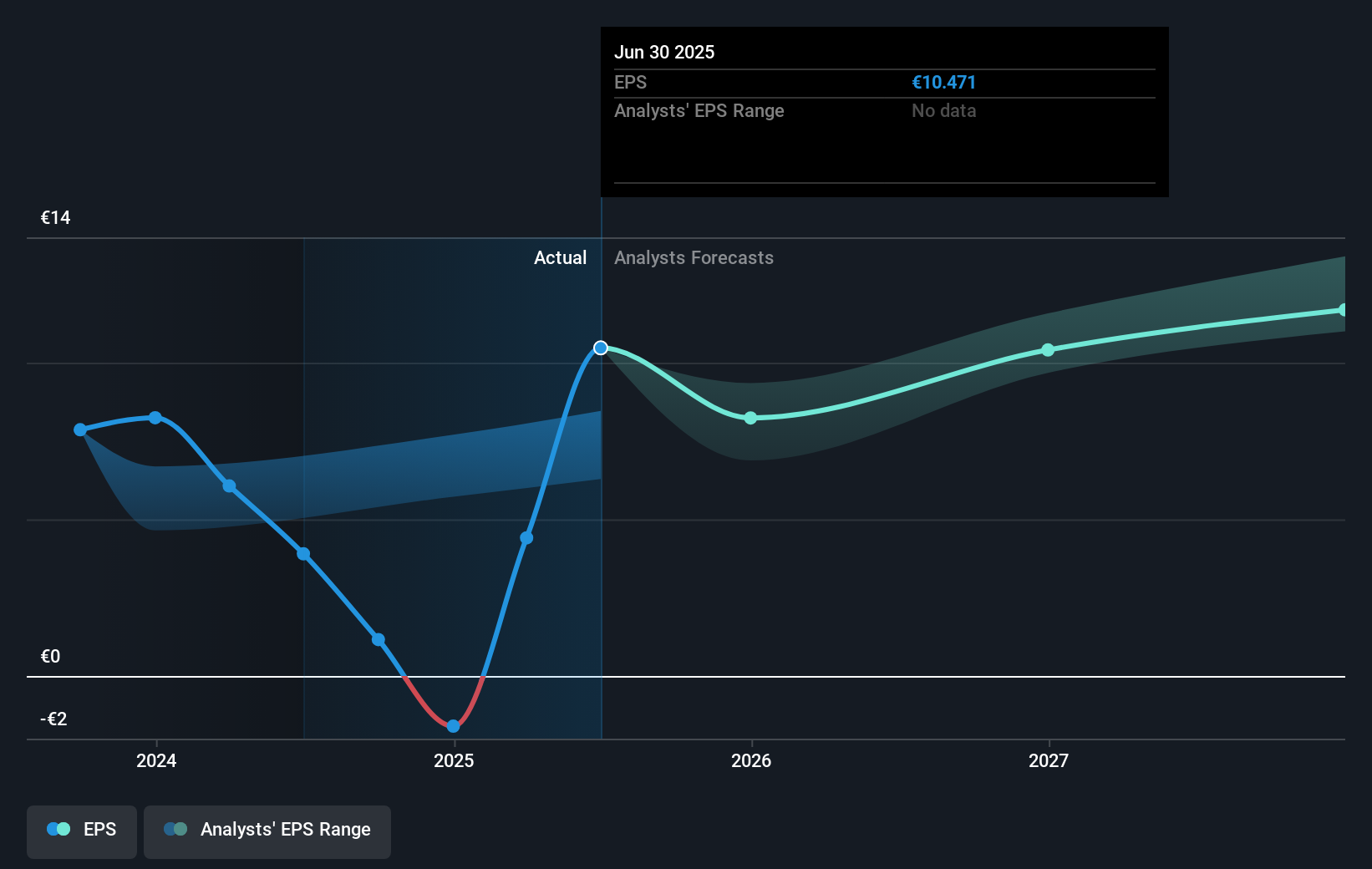Click the lowest red EPS data point
Screen dimensions: 1372x869
click(452, 726)
